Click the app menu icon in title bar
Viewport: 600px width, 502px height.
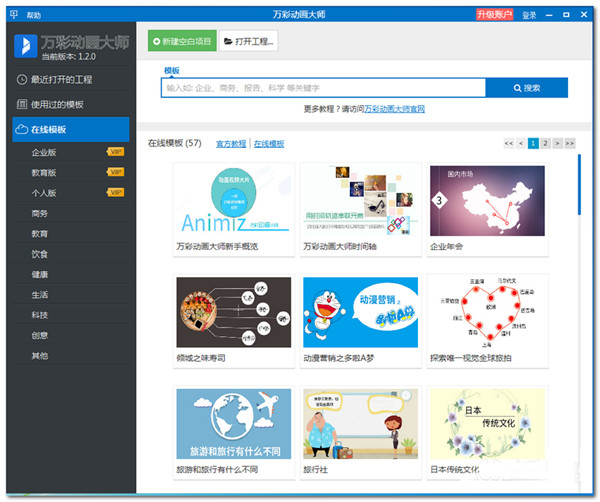11,15
